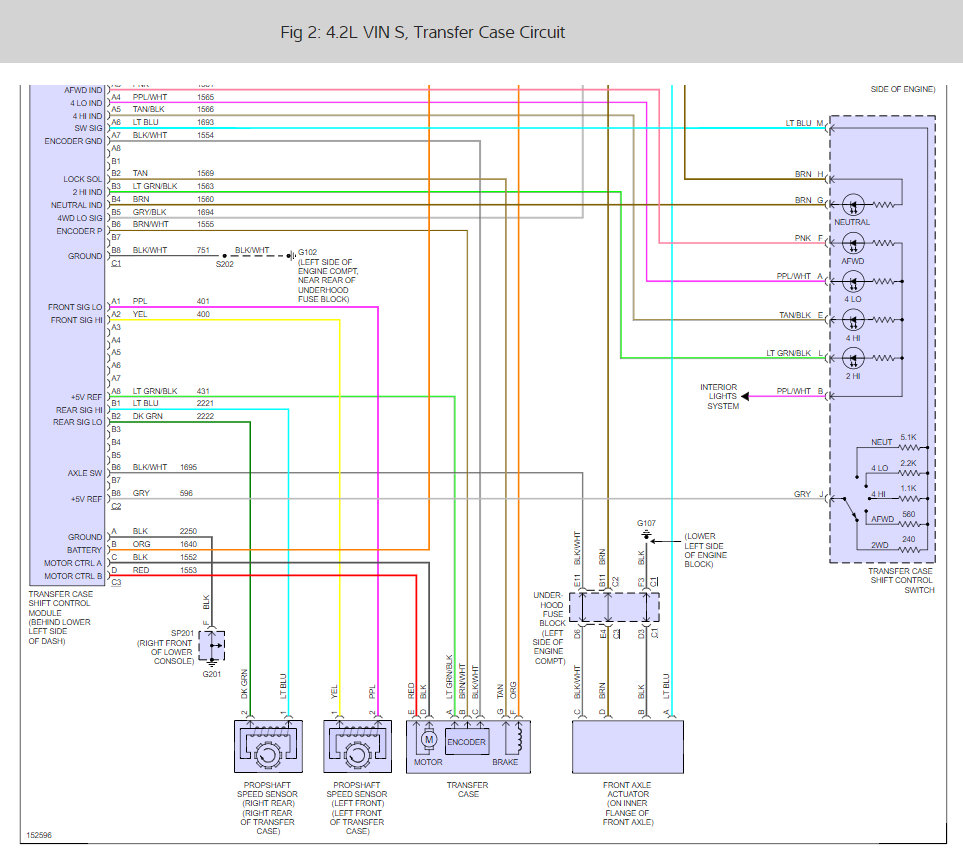Screen dimensions: 963x851
Task: Click the 4 HI indicator LED symbol
Action: tap(852, 320)
